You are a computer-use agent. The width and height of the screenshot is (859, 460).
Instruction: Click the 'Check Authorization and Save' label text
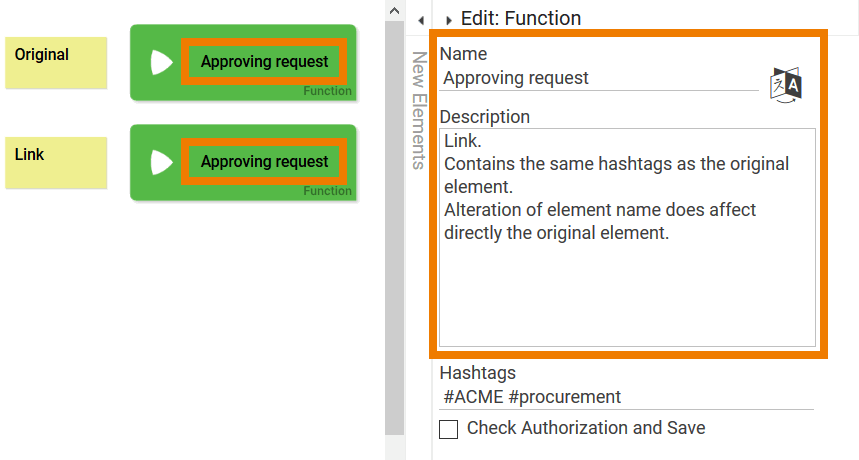586,428
